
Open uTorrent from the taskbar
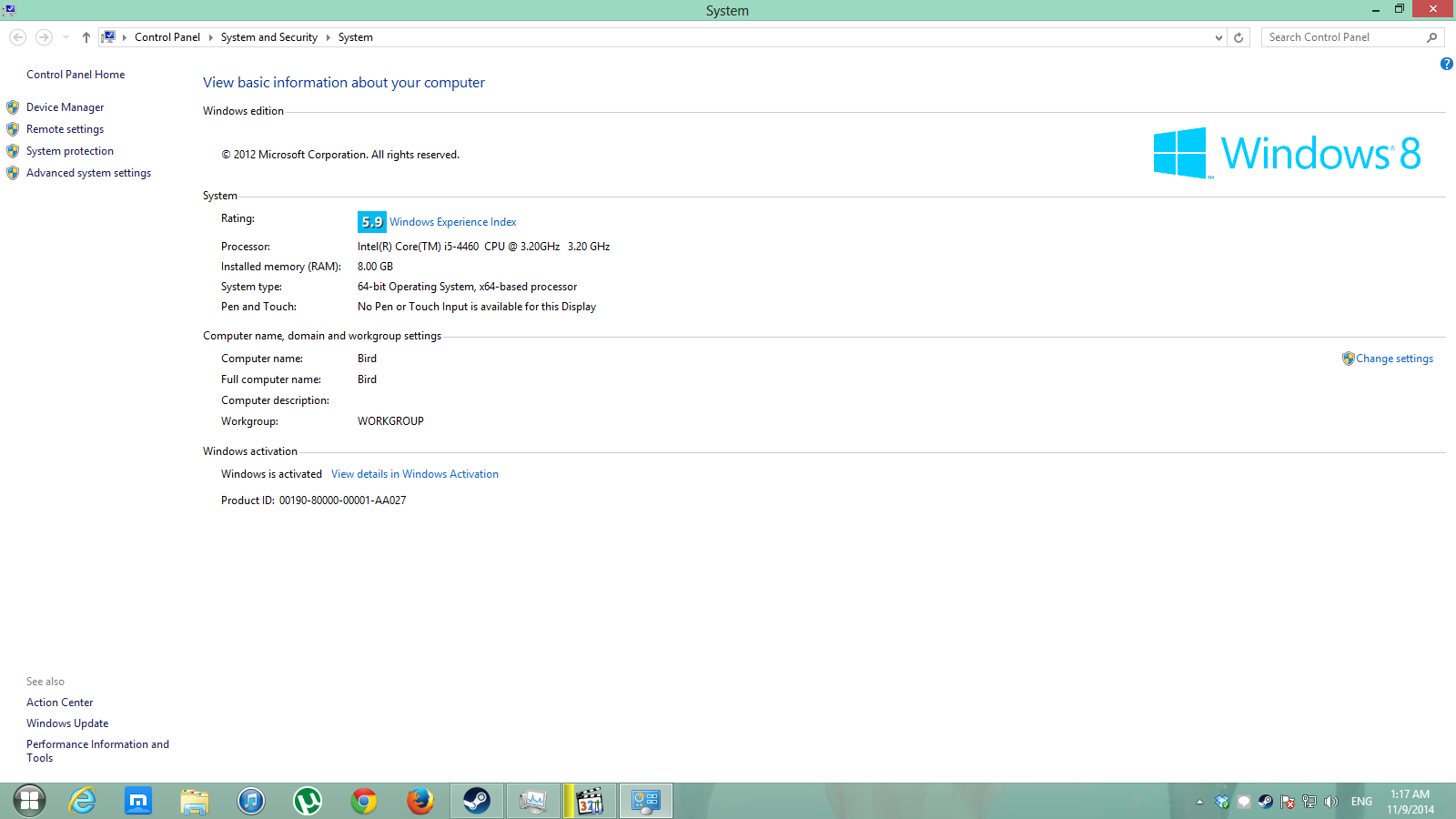pos(308,801)
